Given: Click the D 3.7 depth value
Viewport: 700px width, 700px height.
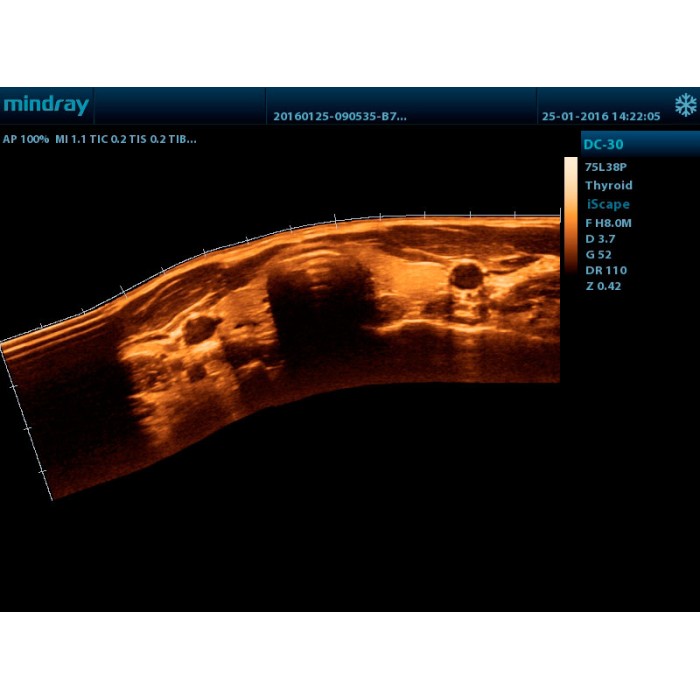Looking at the screenshot, I should click(x=600, y=239).
